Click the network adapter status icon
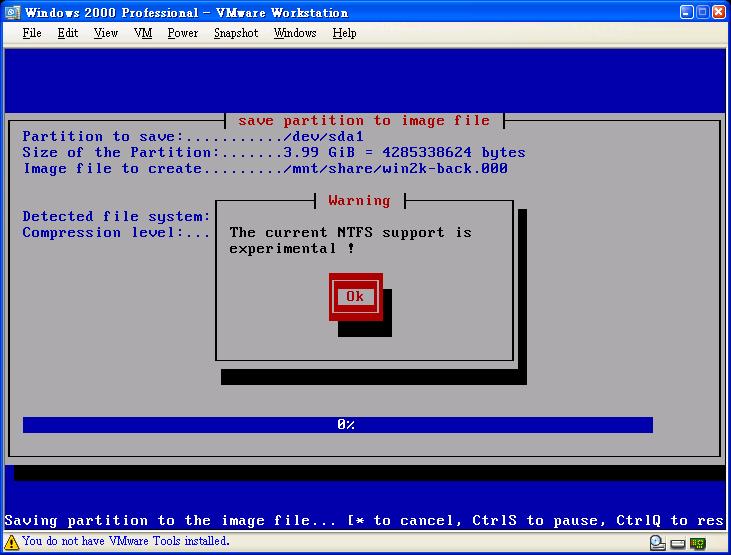The image size is (731, 555). coord(698,543)
